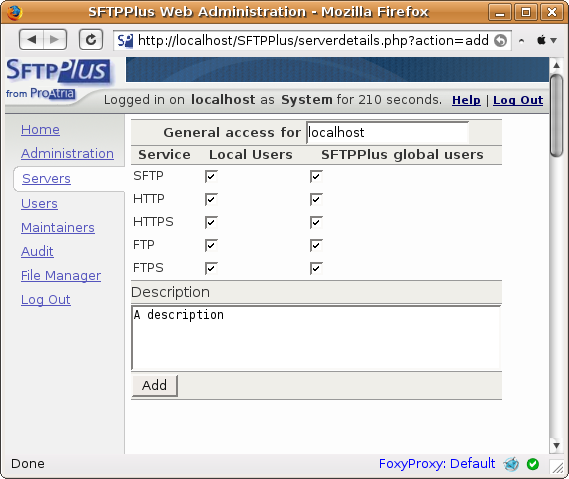Open the File Manager link
This screenshot has width=569, height=479.
coord(61,276)
